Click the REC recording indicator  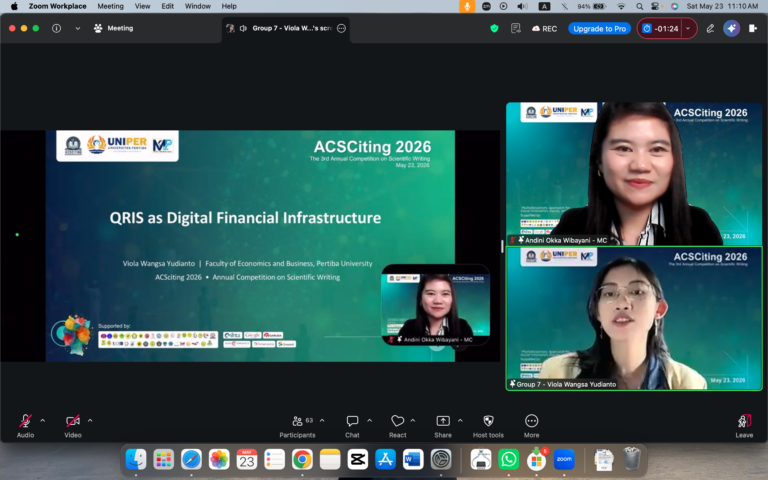[x=544, y=28]
